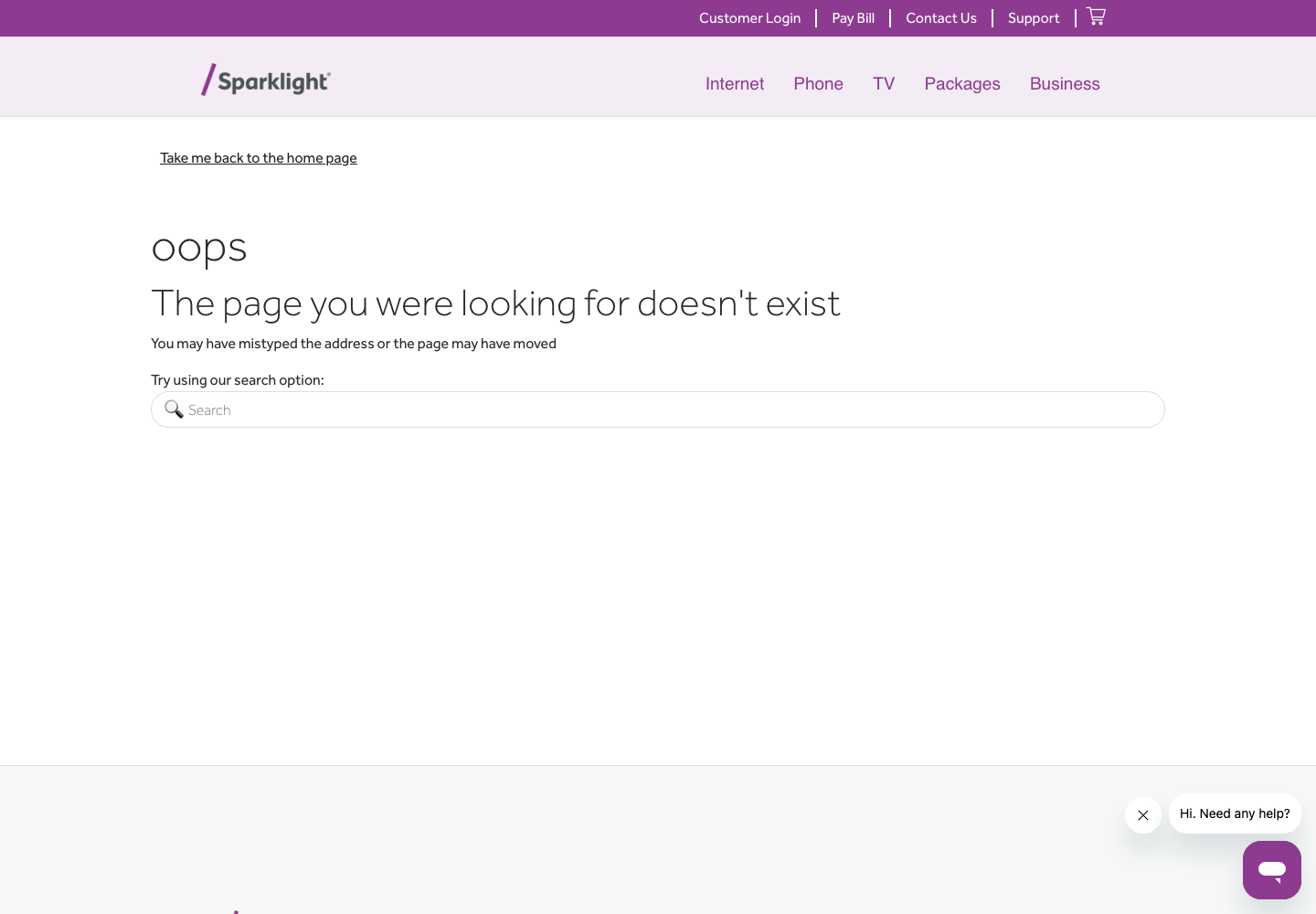Focus the Search input field
The width and height of the screenshot is (1316, 914).
658,409
